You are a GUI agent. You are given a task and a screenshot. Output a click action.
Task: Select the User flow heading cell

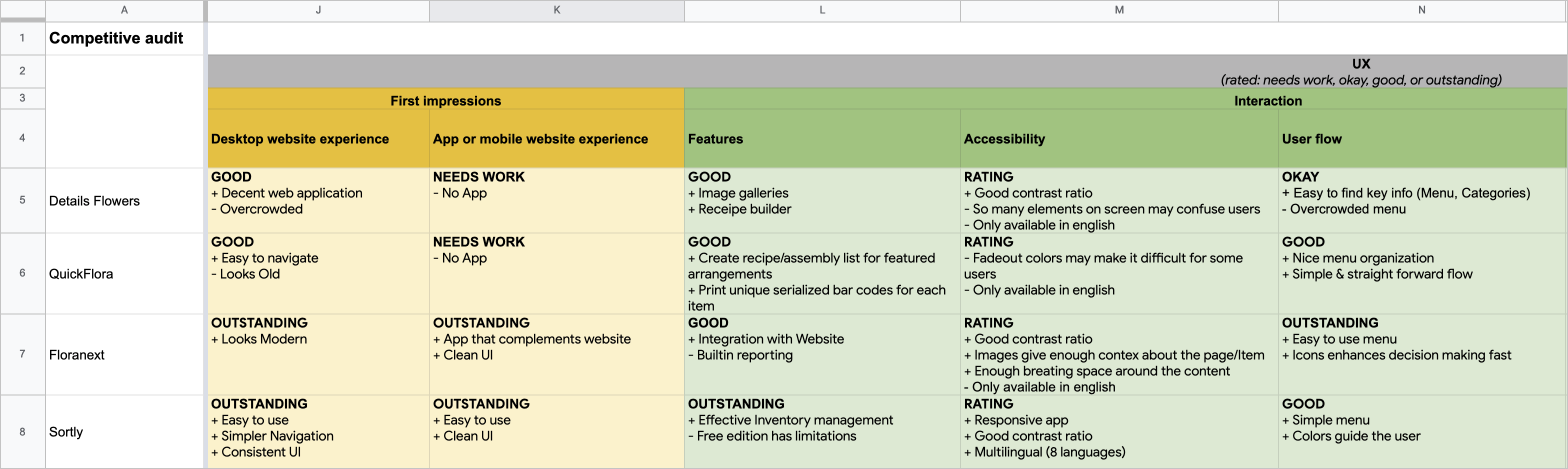pyautogui.click(x=1421, y=139)
